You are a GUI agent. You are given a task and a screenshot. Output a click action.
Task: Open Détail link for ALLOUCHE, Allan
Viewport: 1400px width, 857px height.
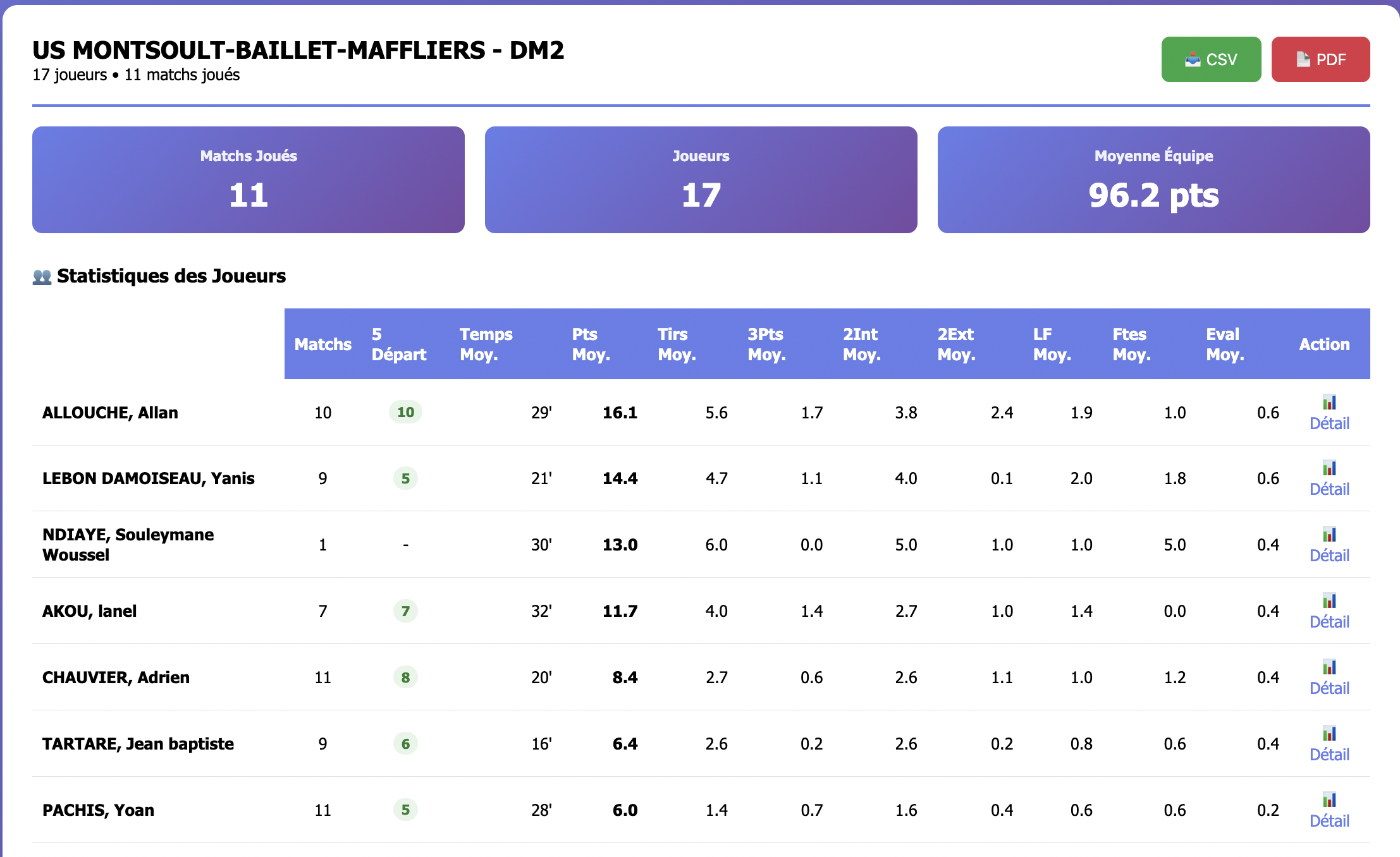coord(1329,423)
